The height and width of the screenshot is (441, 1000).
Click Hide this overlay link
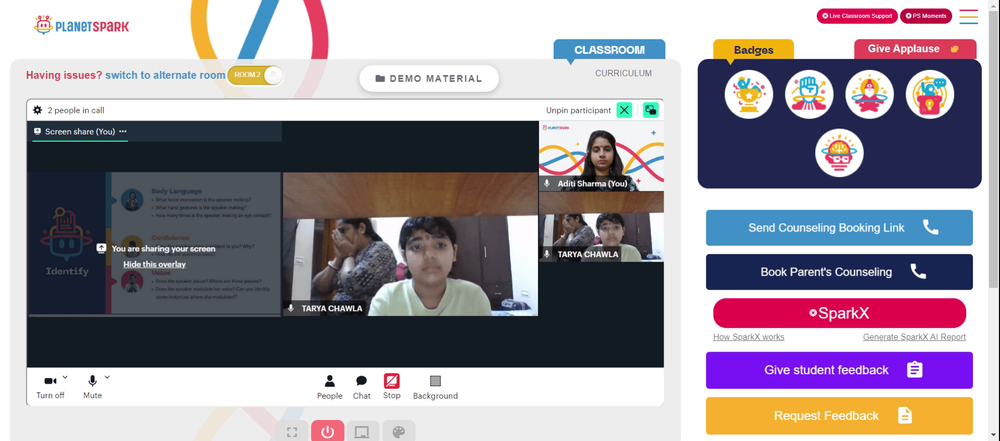point(154,264)
